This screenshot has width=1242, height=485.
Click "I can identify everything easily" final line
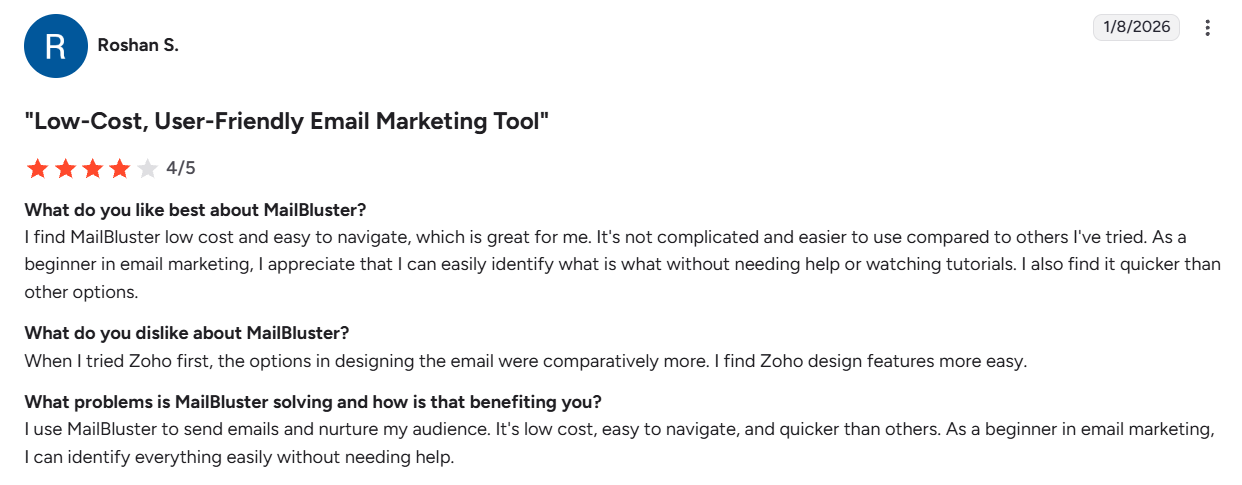tap(239, 458)
